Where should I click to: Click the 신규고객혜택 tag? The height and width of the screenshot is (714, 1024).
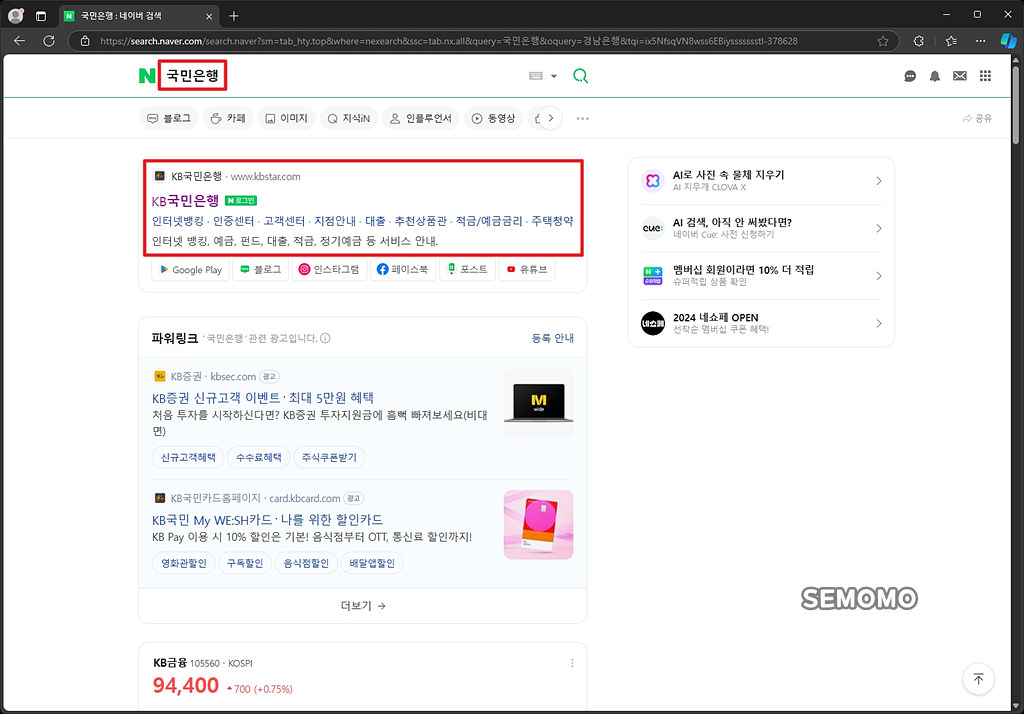pyautogui.click(x=188, y=457)
